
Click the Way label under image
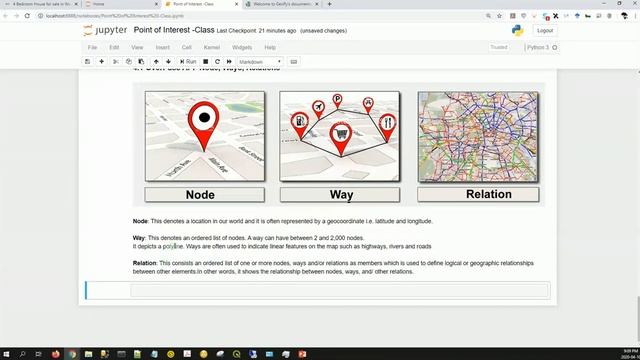340,195
